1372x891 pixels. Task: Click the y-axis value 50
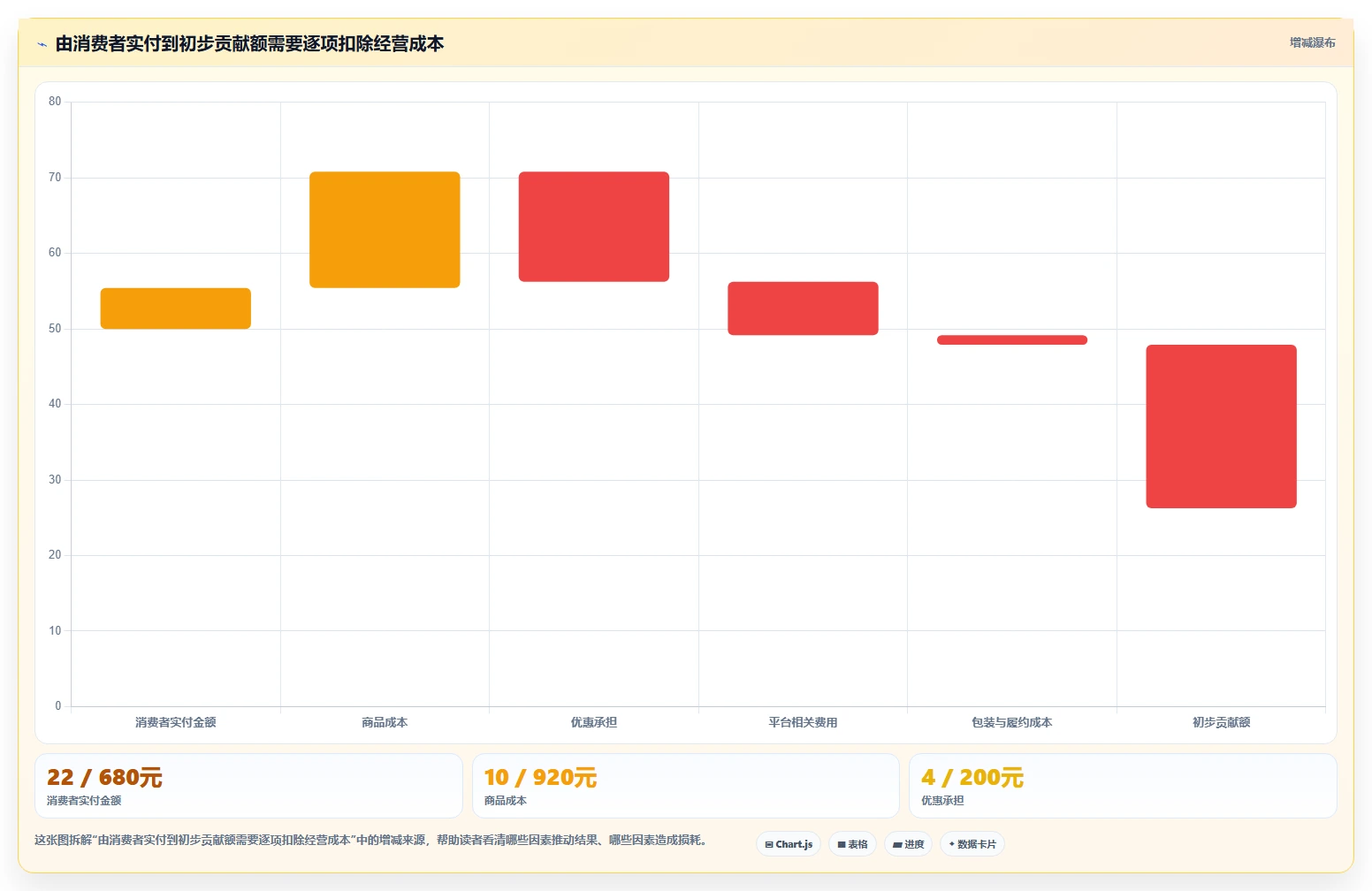pos(55,329)
